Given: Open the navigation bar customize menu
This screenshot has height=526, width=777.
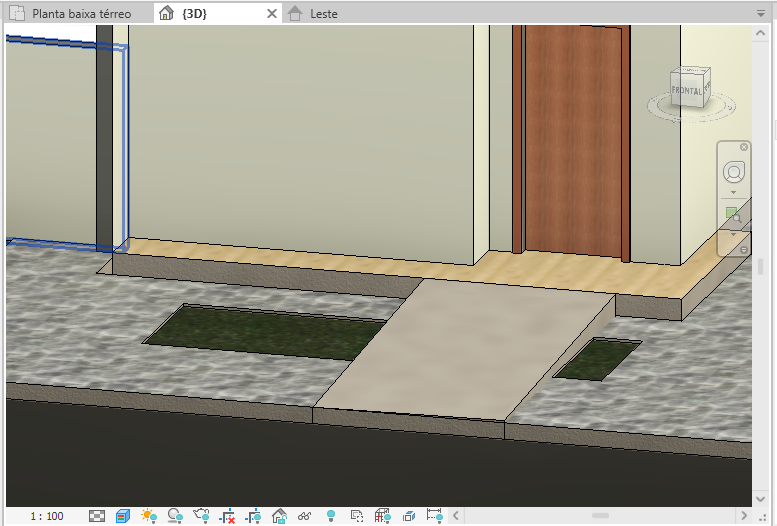Looking at the screenshot, I should [x=743, y=250].
